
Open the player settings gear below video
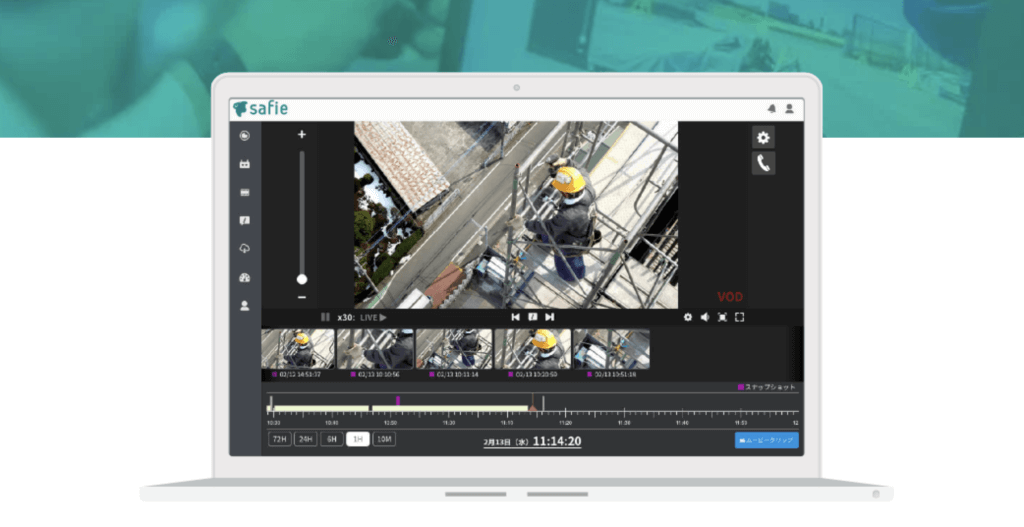tap(687, 317)
